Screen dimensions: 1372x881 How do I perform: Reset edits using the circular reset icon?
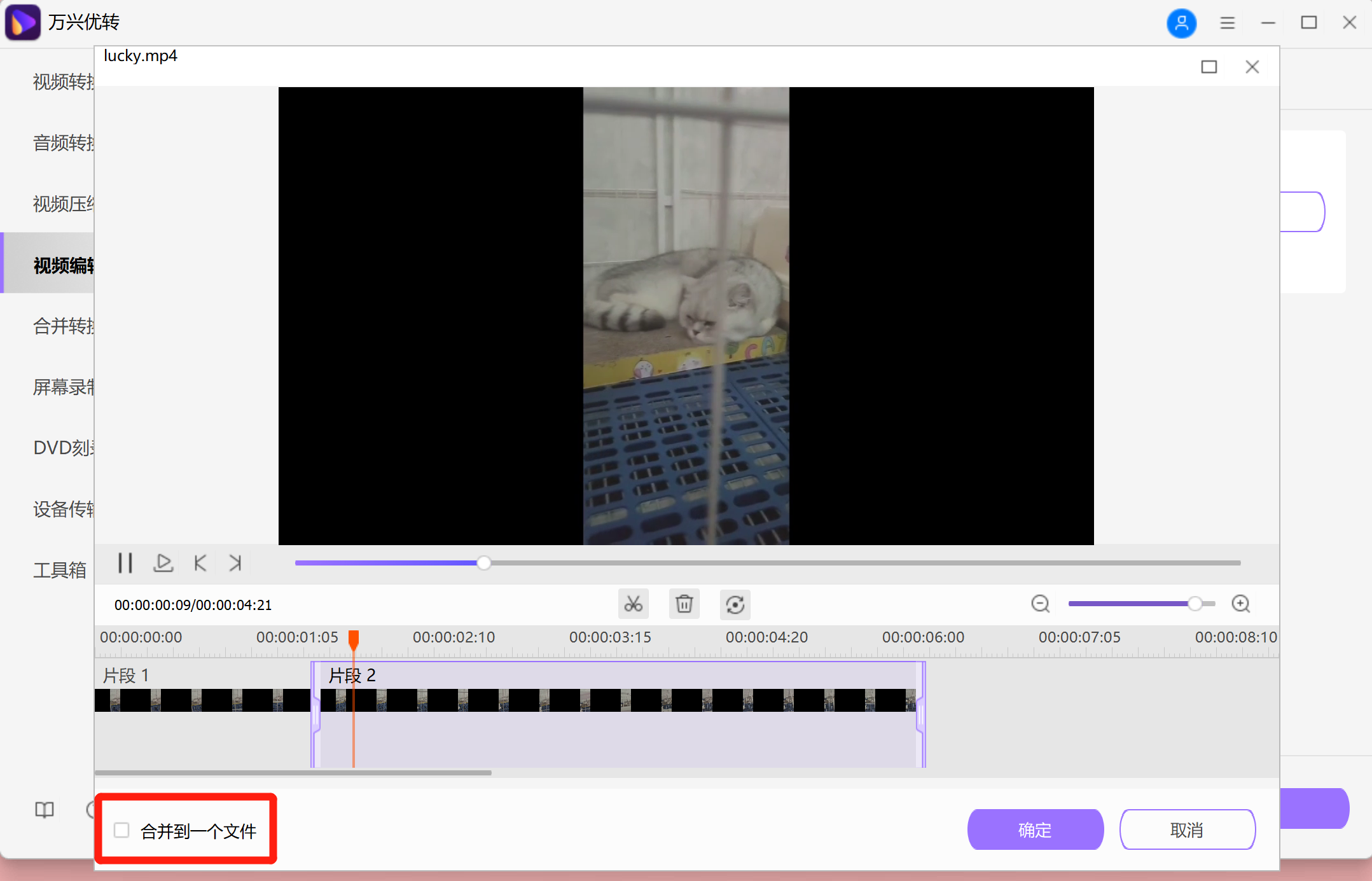[736, 604]
